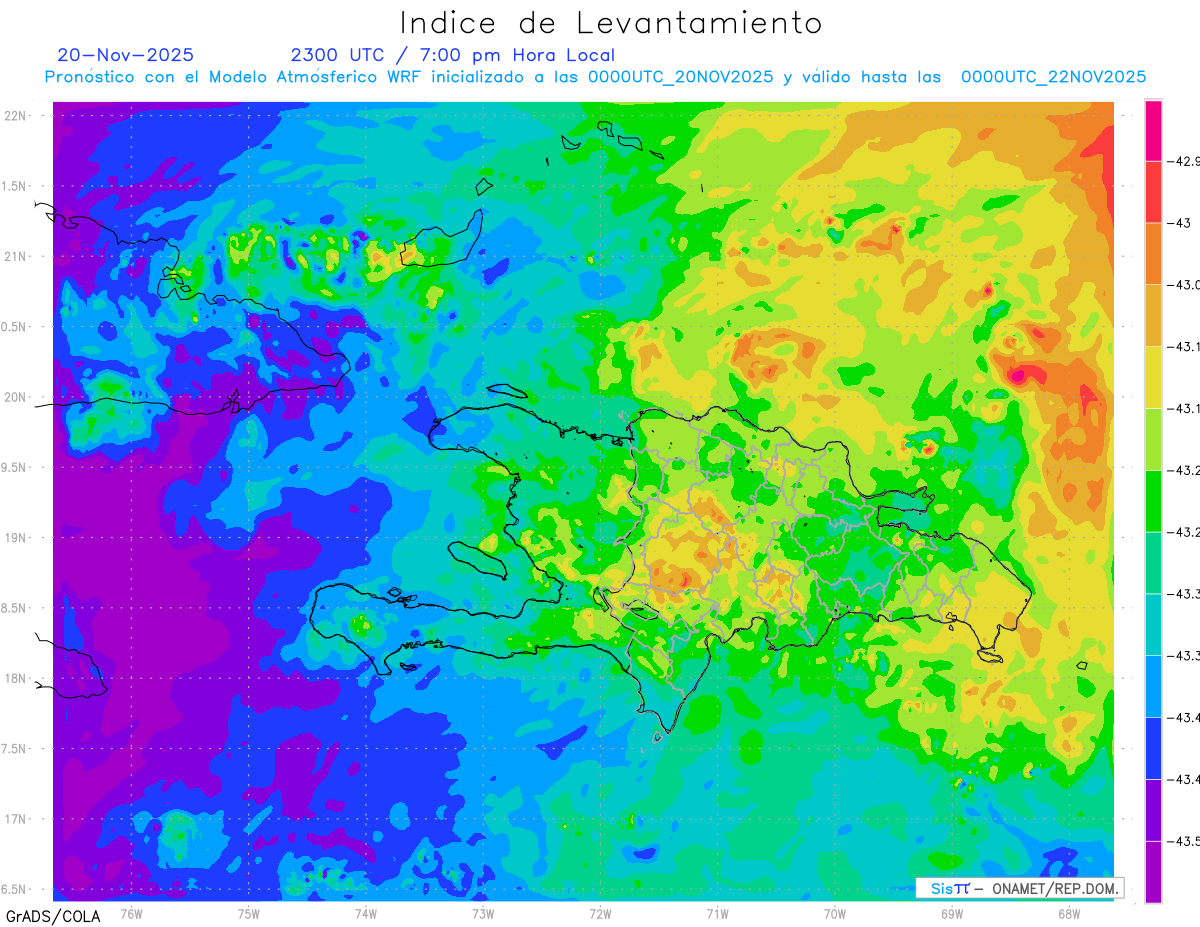Select the "20-Nov-2025" date text
The height and width of the screenshot is (927, 1200).
pos(125,55)
